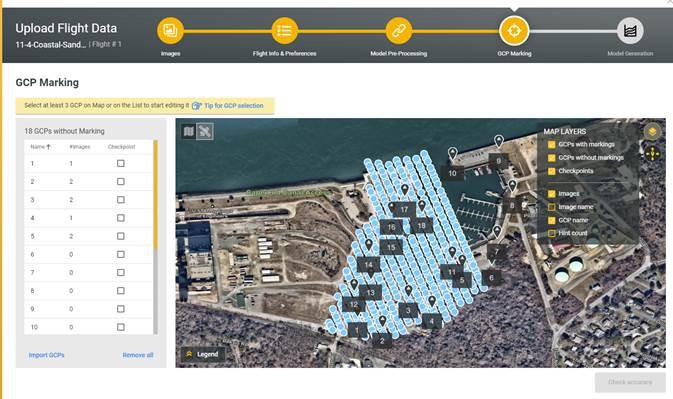Switch to map view icon

(188, 131)
